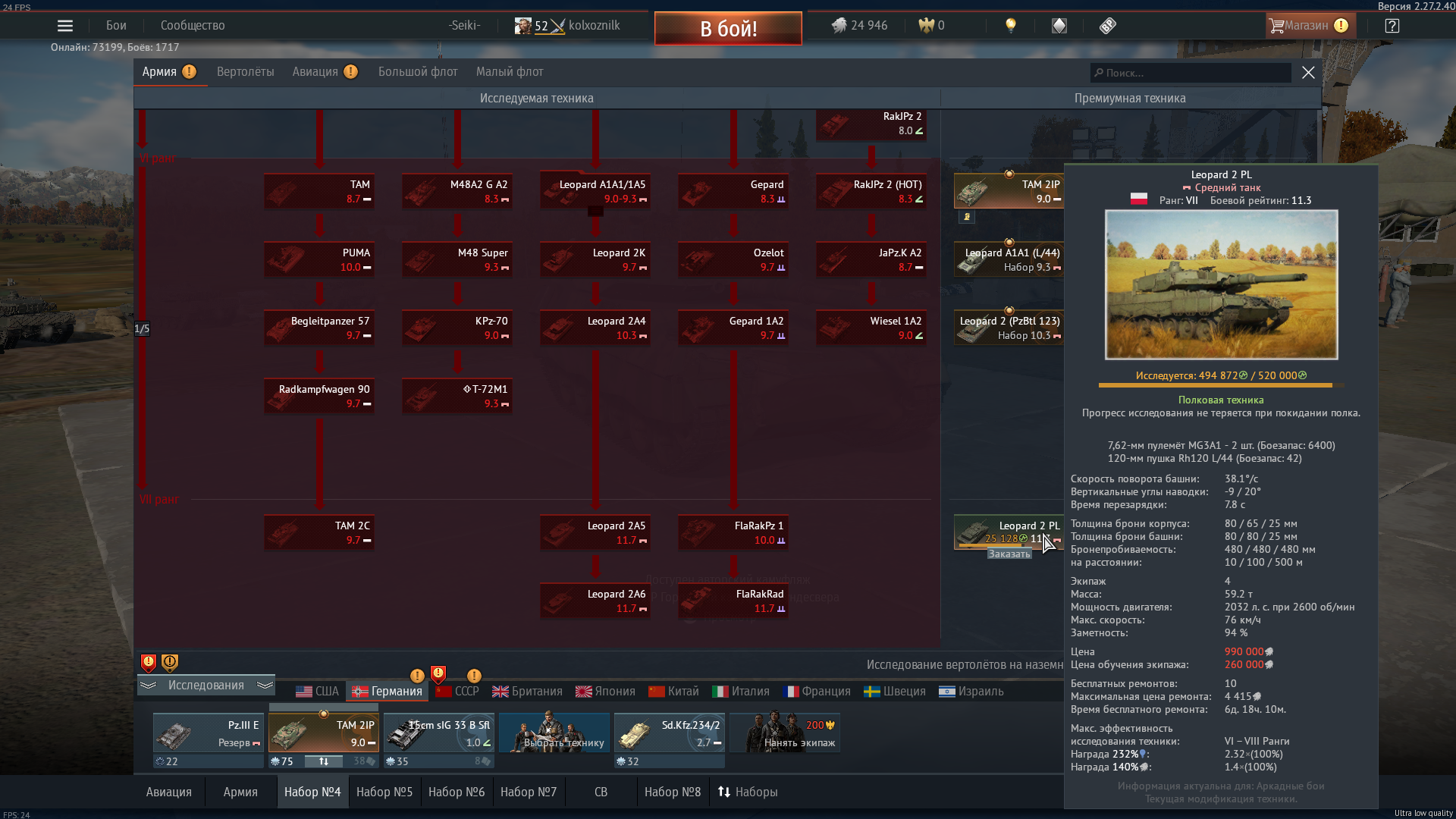Close the research tree window
The height and width of the screenshot is (819, 1456).
1308,73
